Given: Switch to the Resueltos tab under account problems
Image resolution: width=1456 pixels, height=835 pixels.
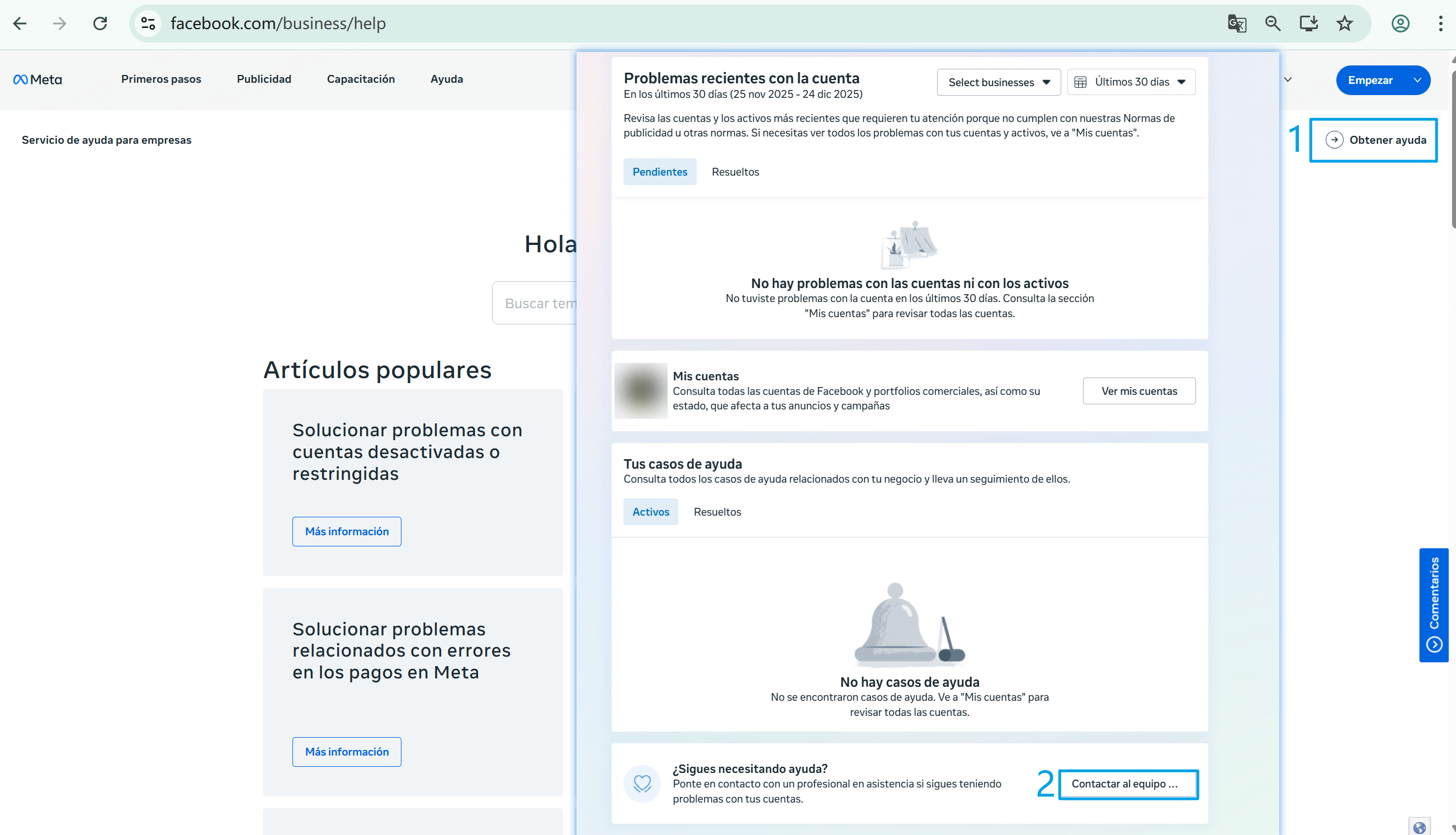Looking at the screenshot, I should pos(735,172).
